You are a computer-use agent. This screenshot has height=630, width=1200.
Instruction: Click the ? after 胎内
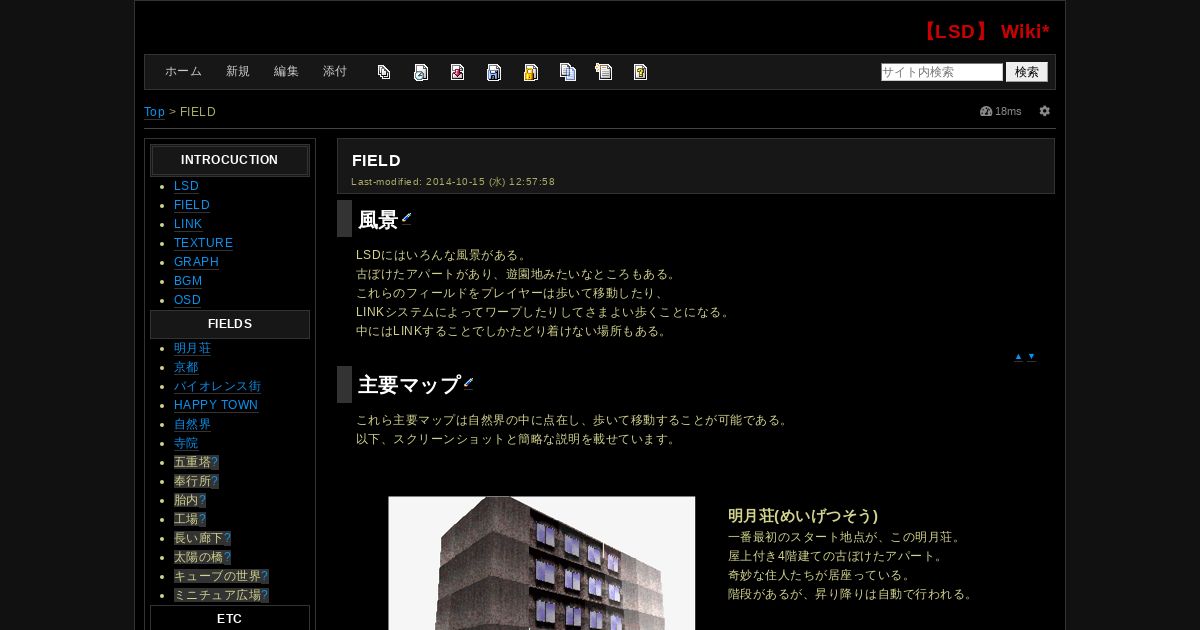[202, 500]
